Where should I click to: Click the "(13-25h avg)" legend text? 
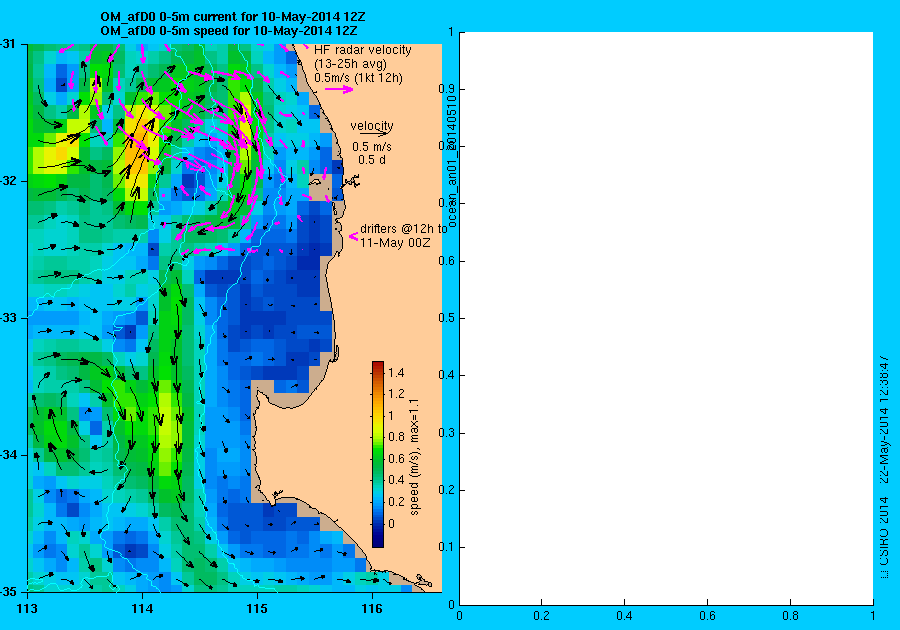(x=350, y=64)
